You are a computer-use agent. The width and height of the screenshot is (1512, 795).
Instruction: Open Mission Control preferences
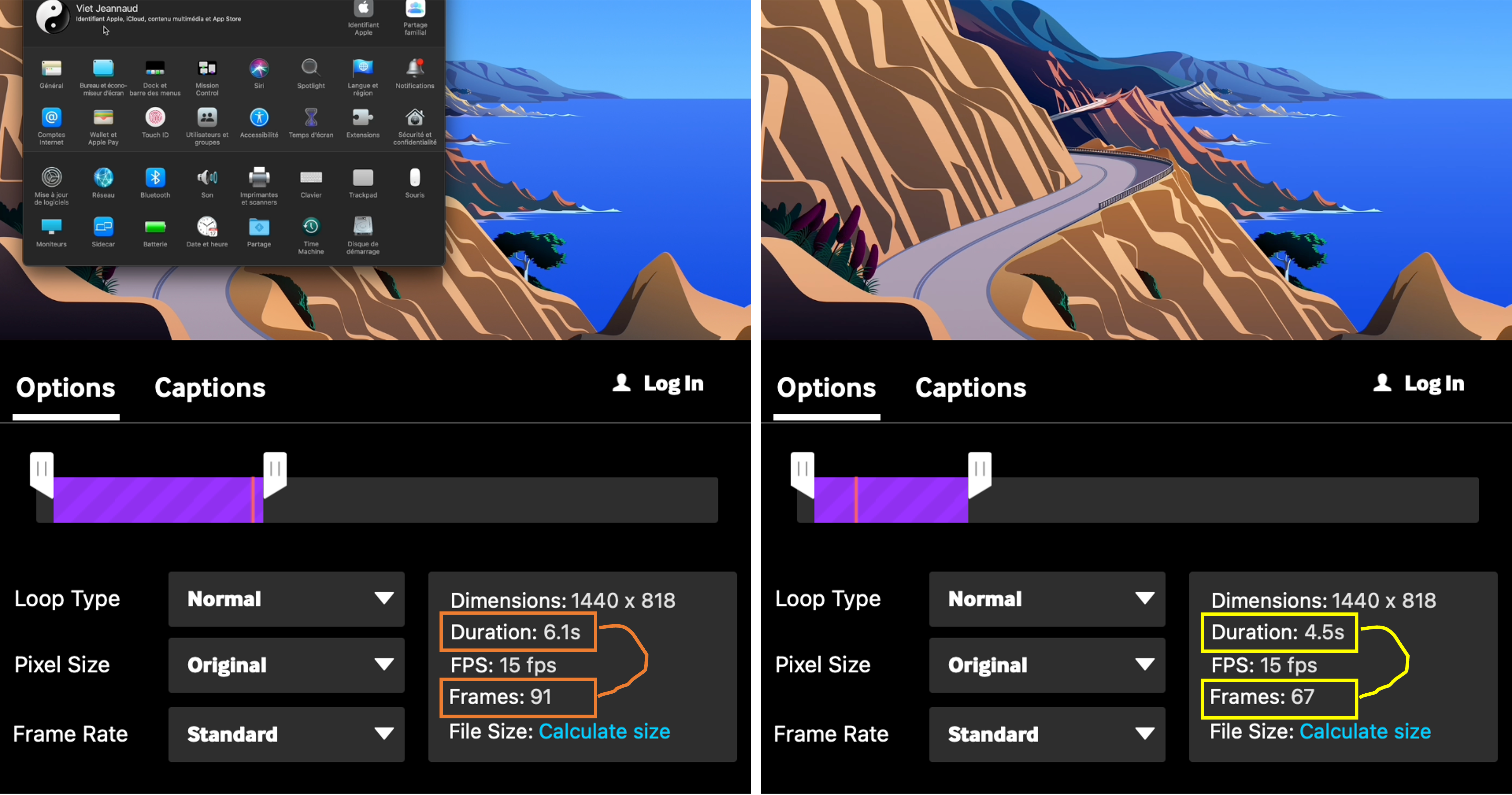[x=207, y=69]
